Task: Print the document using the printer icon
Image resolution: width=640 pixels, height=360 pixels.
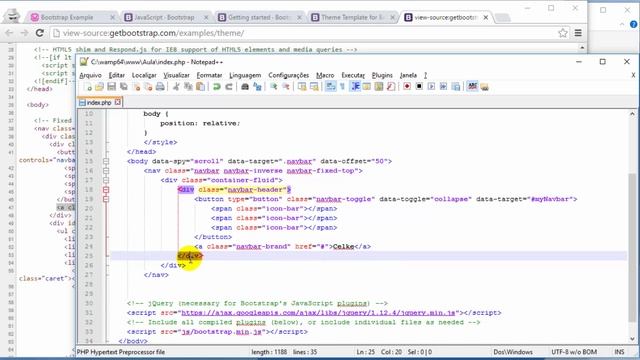Action: coord(160,87)
